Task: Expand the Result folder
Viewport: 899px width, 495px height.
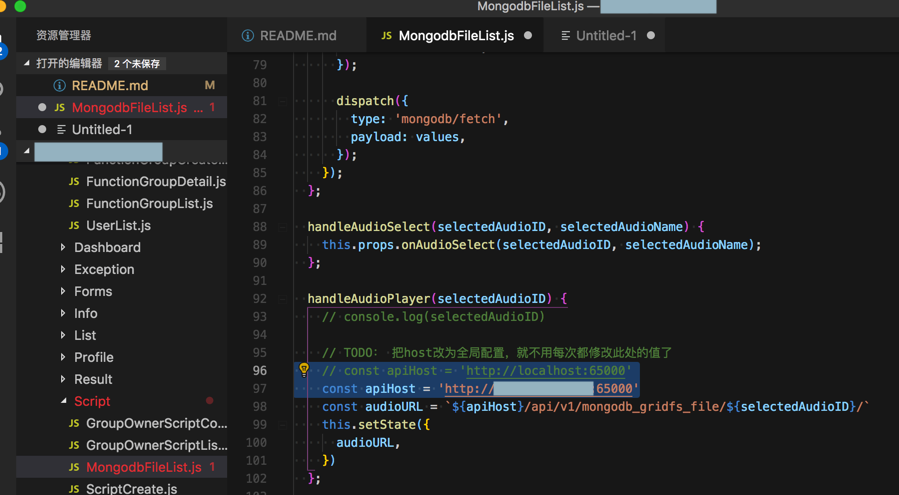Action: [62, 379]
